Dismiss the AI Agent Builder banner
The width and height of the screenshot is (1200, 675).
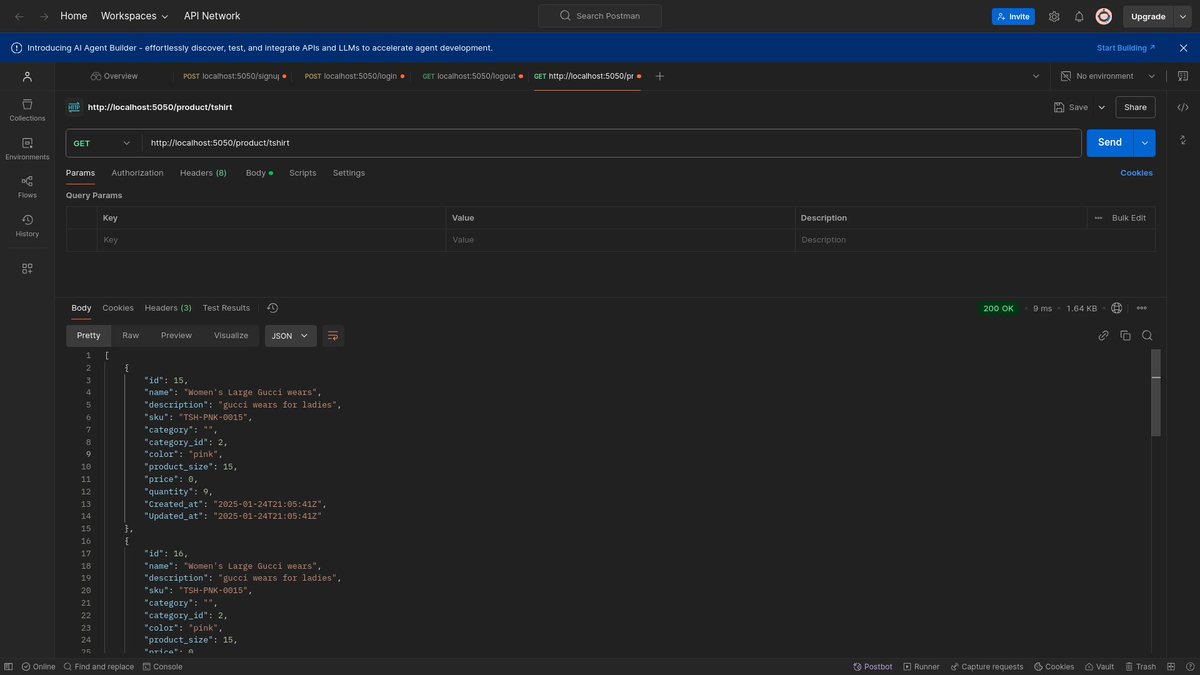pyautogui.click(x=1184, y=47)
